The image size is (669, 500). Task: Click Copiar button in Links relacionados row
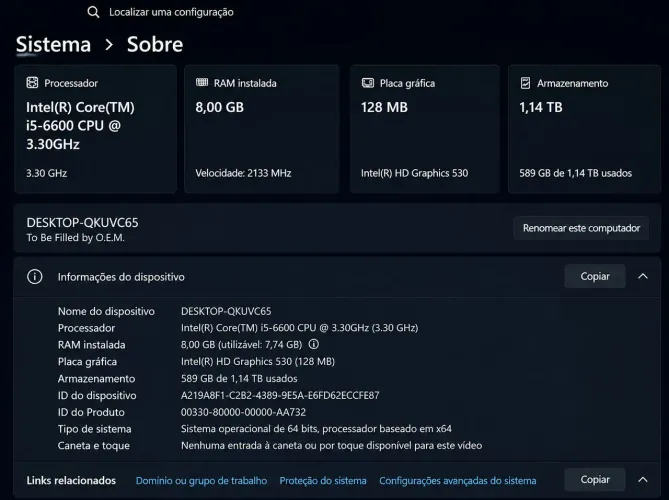coord(595,480)
